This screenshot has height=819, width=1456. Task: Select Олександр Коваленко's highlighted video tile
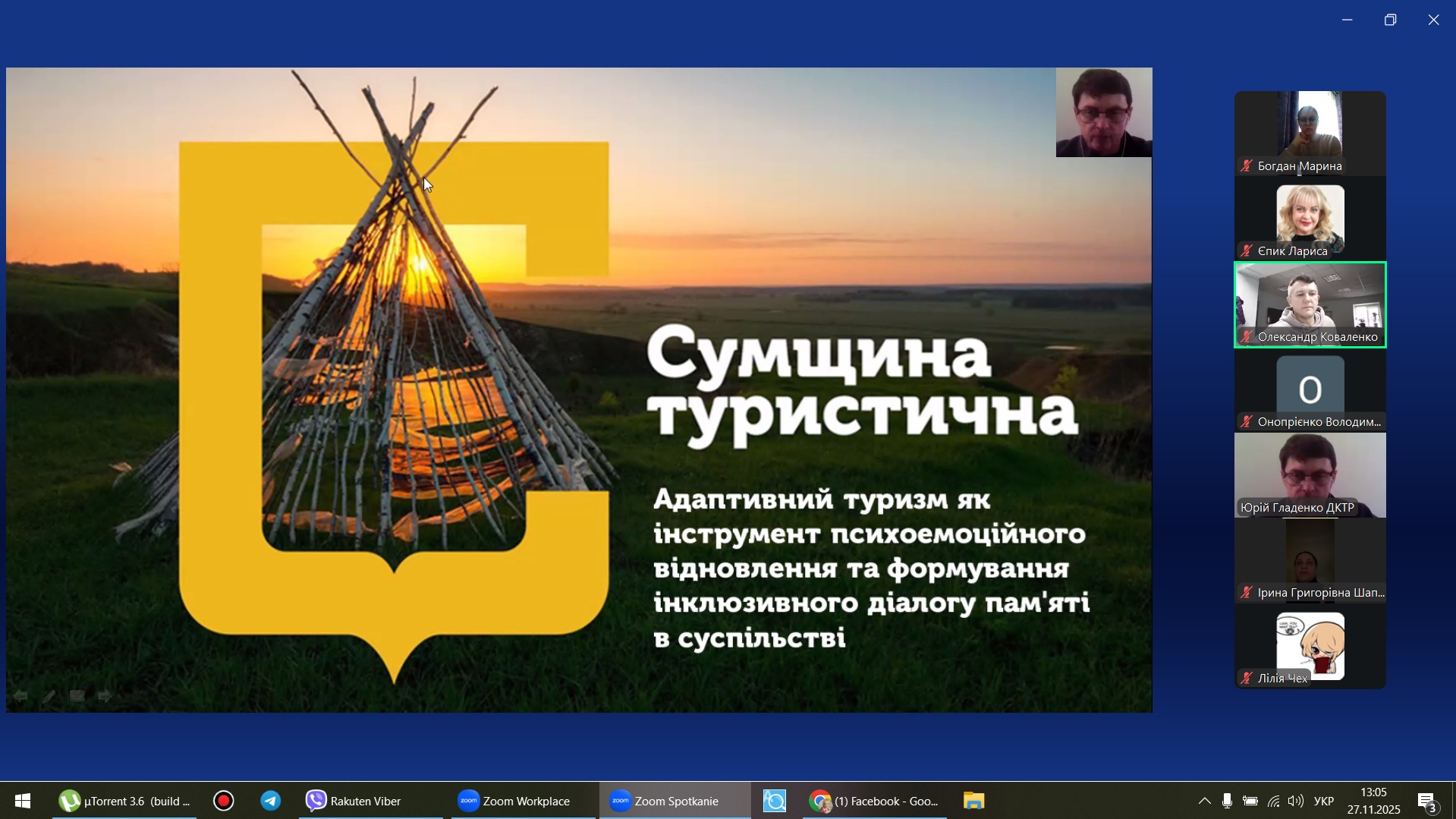click(x=1310, y=304)
